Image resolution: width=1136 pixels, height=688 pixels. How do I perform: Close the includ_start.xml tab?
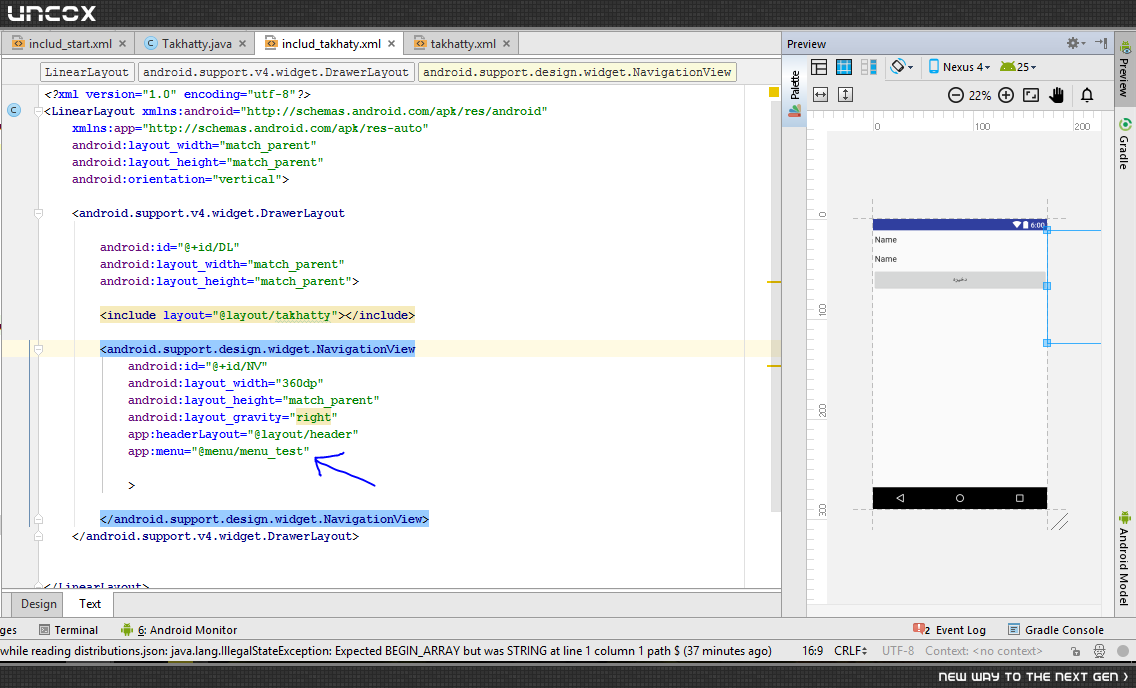click(122, 43)
